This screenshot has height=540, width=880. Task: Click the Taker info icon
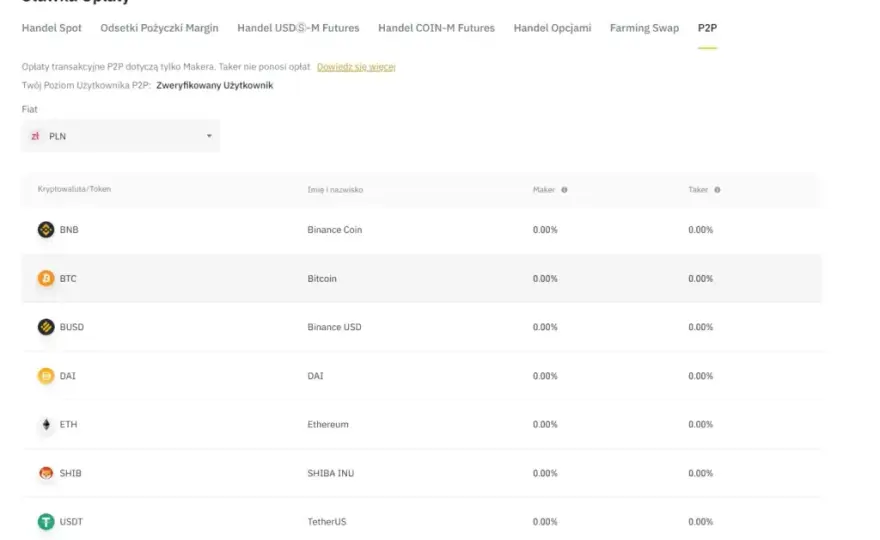pos(717,190)
